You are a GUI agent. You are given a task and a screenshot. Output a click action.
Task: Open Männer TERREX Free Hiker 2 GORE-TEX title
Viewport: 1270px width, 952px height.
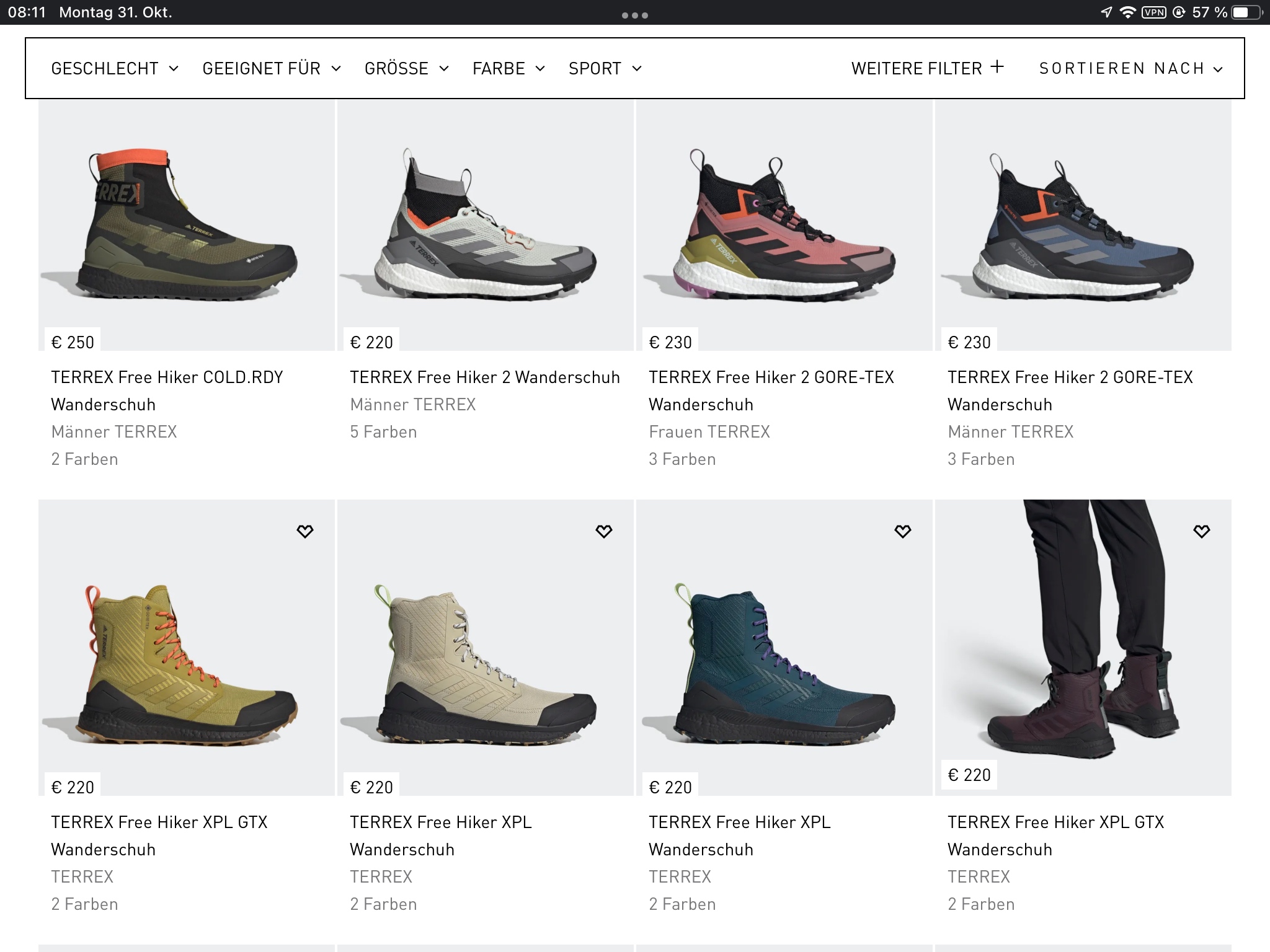(x=1070, y=390)
